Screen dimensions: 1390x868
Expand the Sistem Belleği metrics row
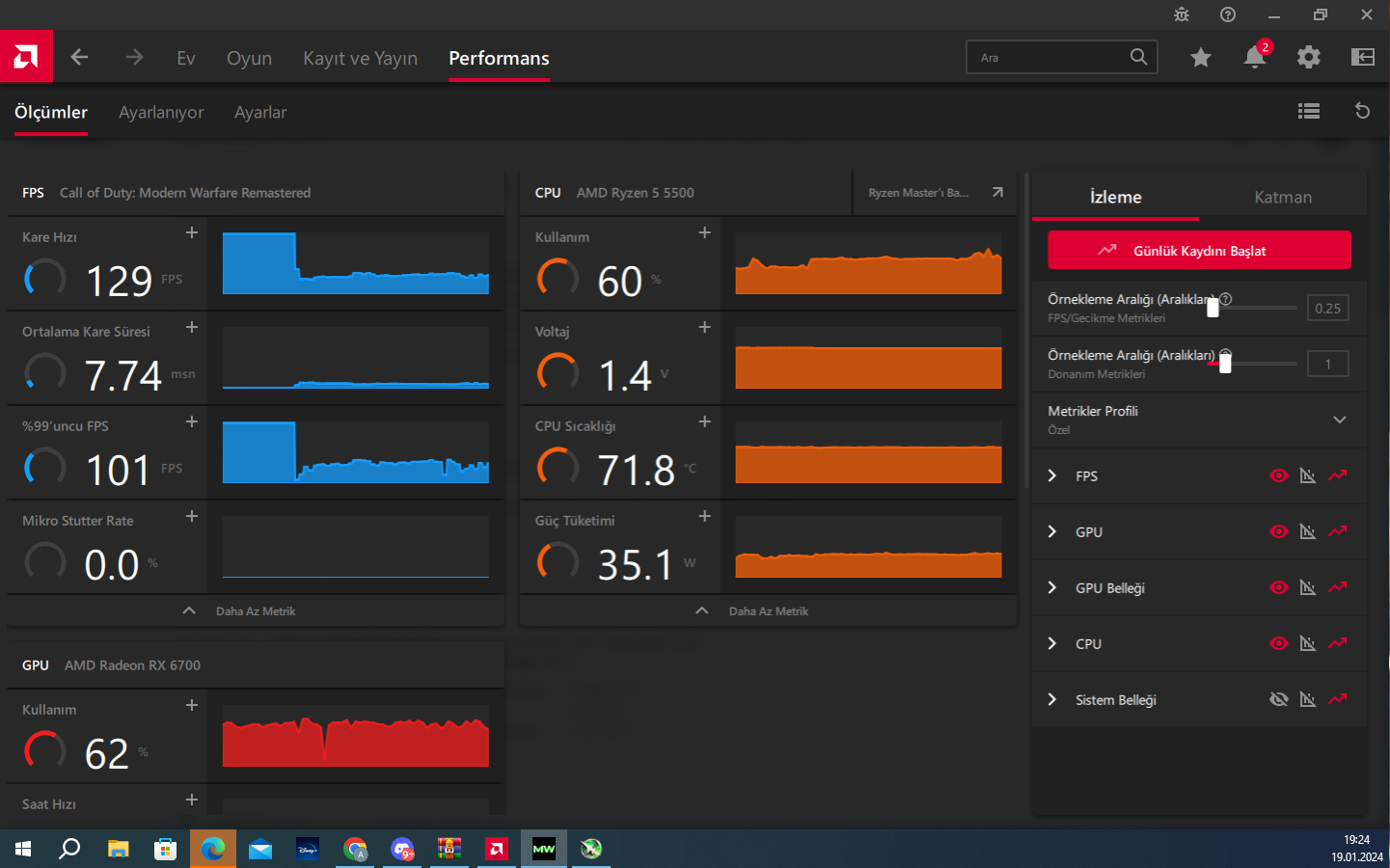coord(1052,699)
